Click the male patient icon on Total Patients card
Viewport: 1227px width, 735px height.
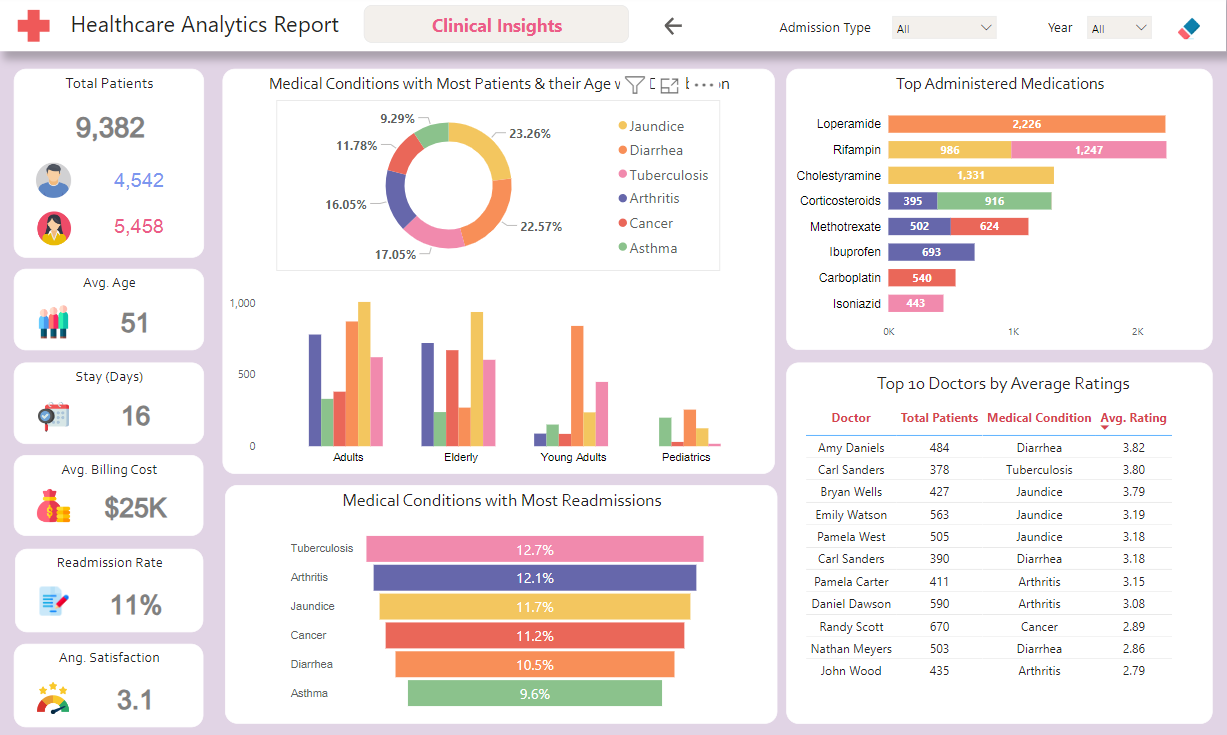click(53, 180)
